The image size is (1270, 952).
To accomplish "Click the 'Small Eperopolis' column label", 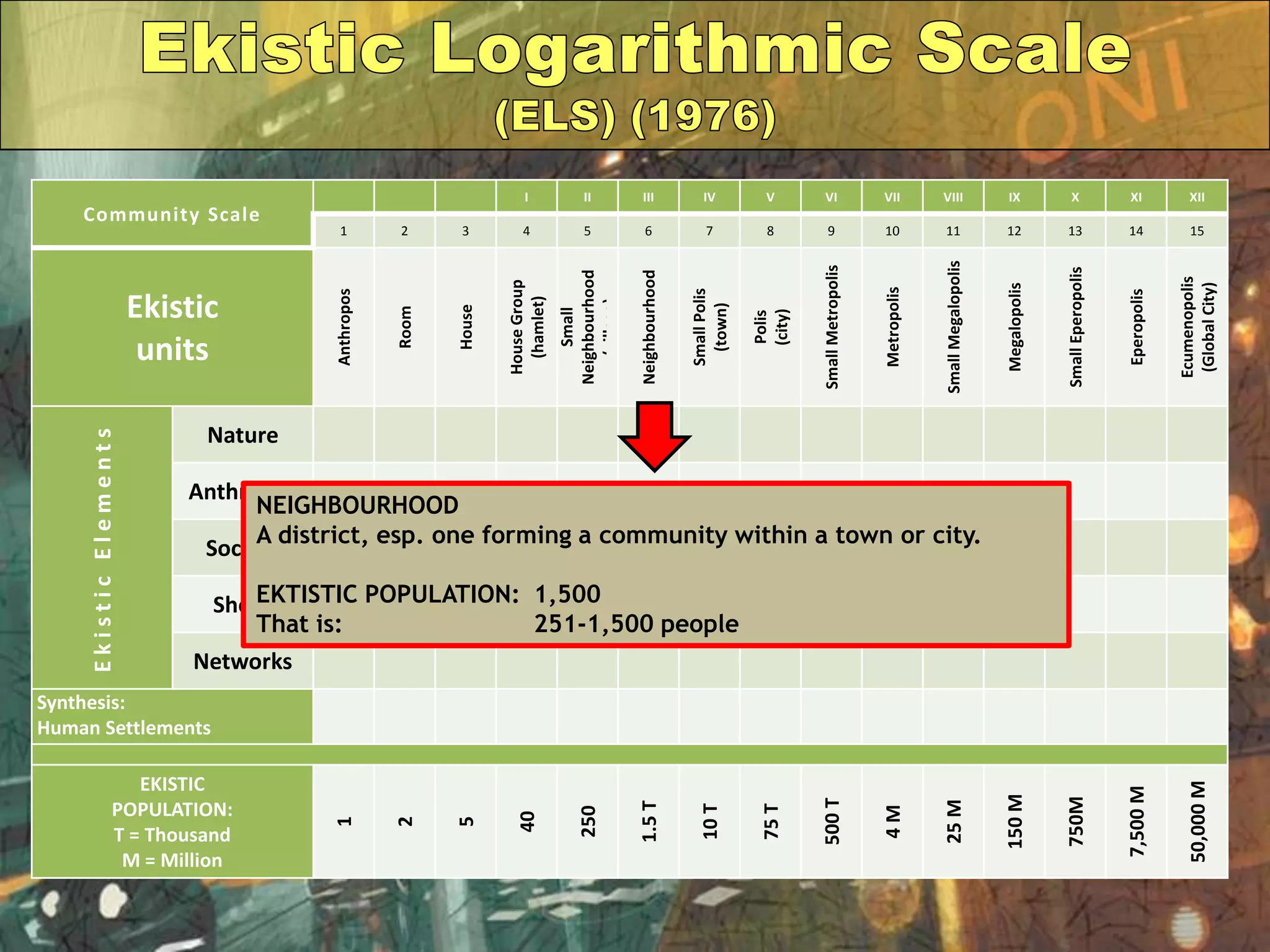I will (x=1076, y=327).
